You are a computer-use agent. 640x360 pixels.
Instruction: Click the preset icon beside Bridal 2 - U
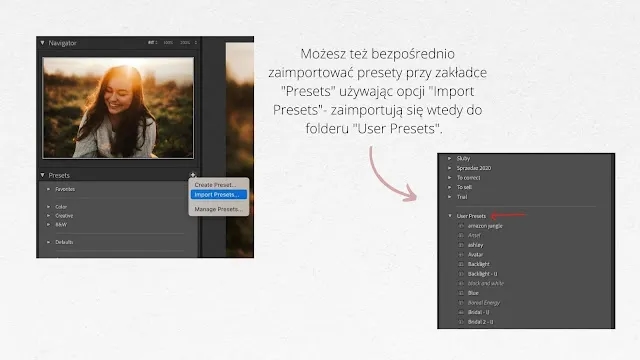click(461, 322)
